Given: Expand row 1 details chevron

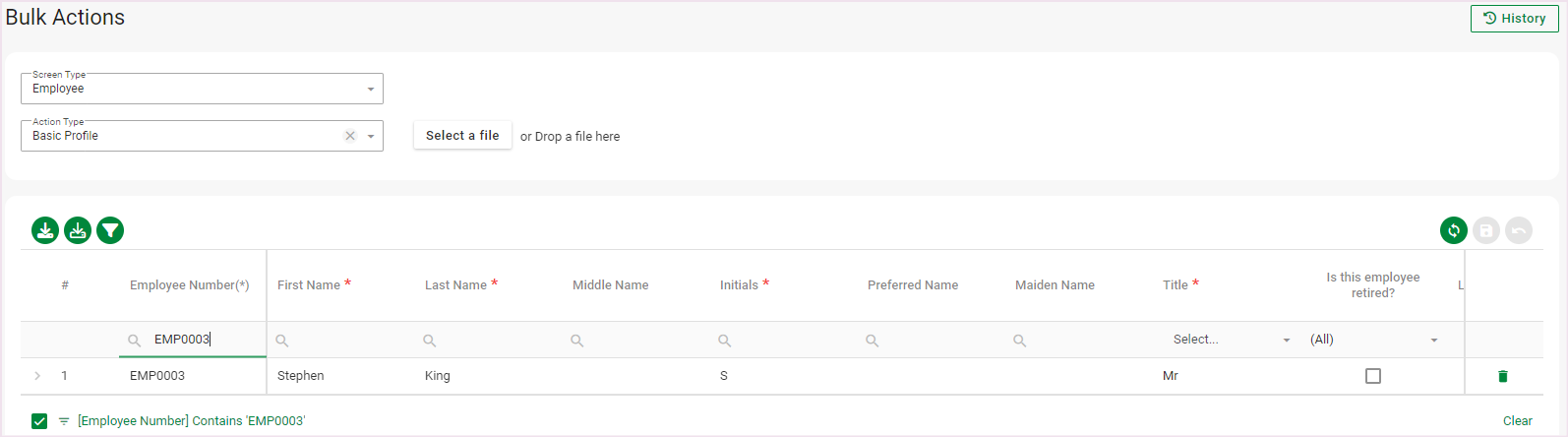Looking at the screenshot, I should click(37, 376).
